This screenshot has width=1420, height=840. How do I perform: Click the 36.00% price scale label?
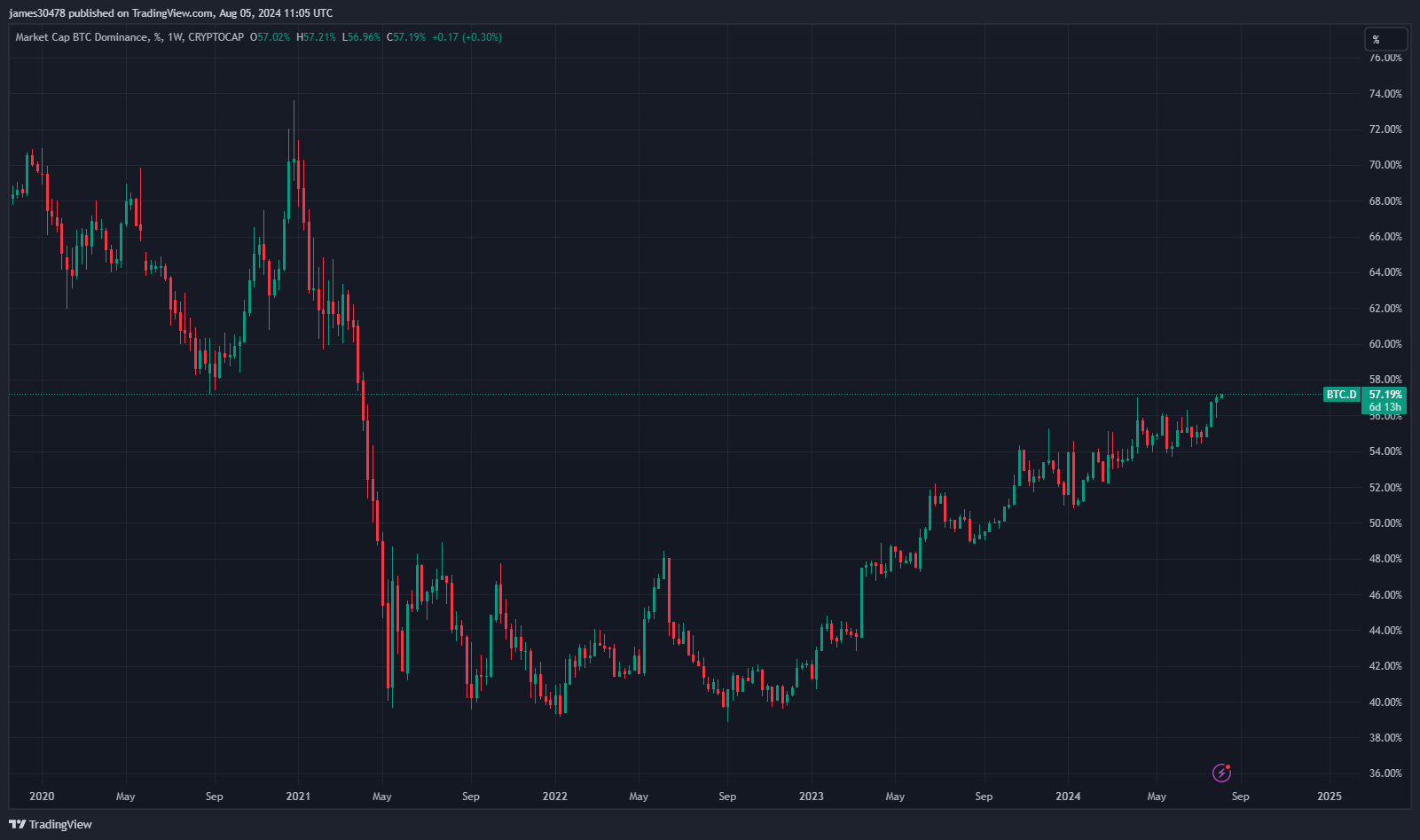coord(1385,773)
